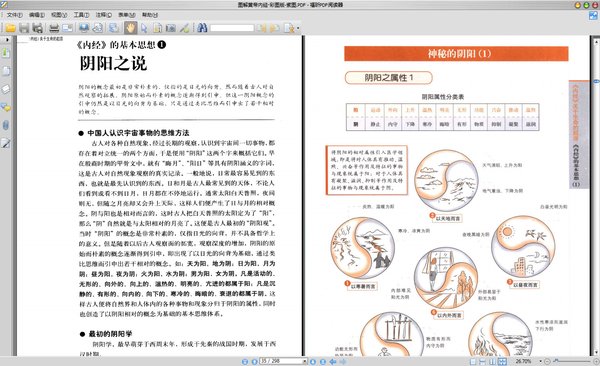Click the save document icon
600x366 pixels.
pos(24,28)
